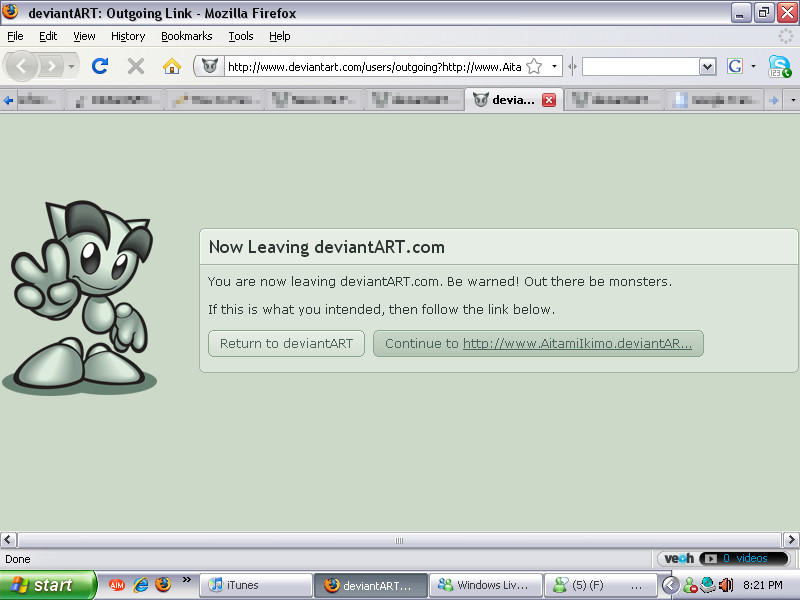Switch to Windows Live Messenger taskbar button
This screenshot has width=800, height=600.
(486, 585)
